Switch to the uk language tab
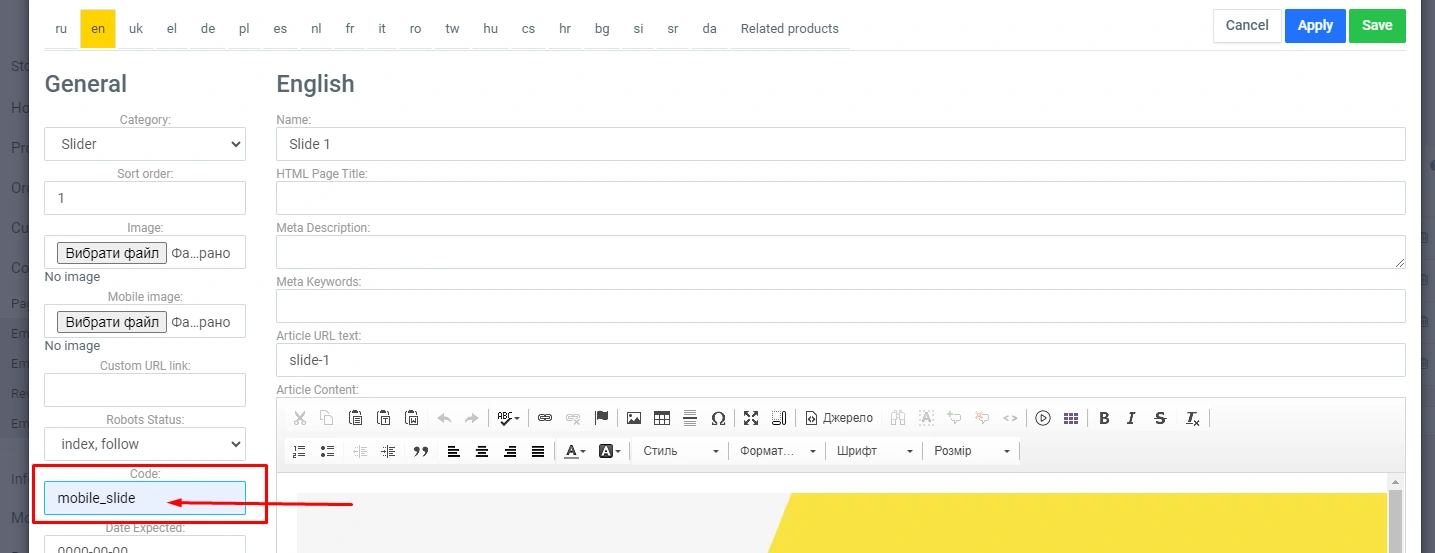The image size is (1435, 553). tap(136, 29)
